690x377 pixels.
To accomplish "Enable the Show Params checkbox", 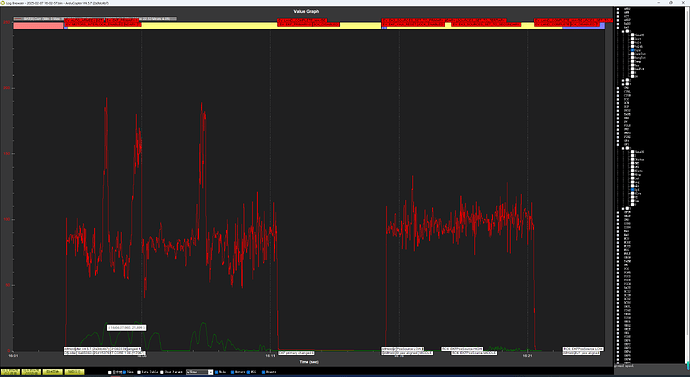I will pos(161,372).
